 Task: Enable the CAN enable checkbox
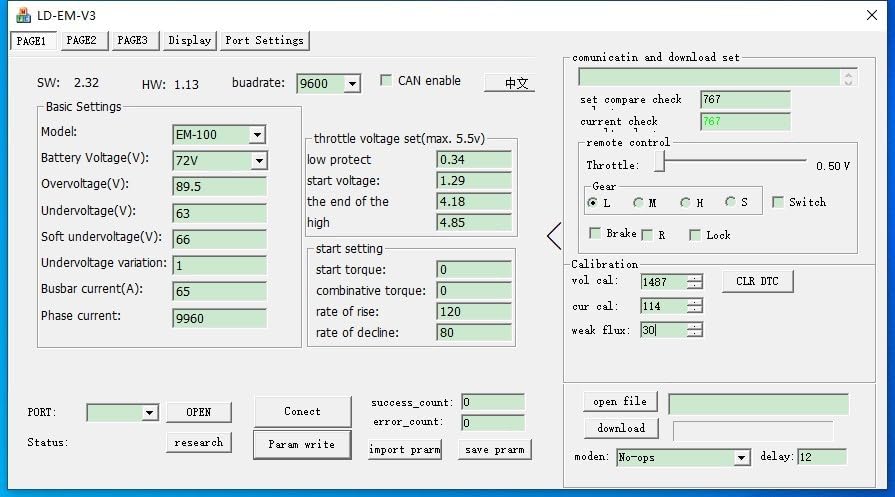coord(386,80)
